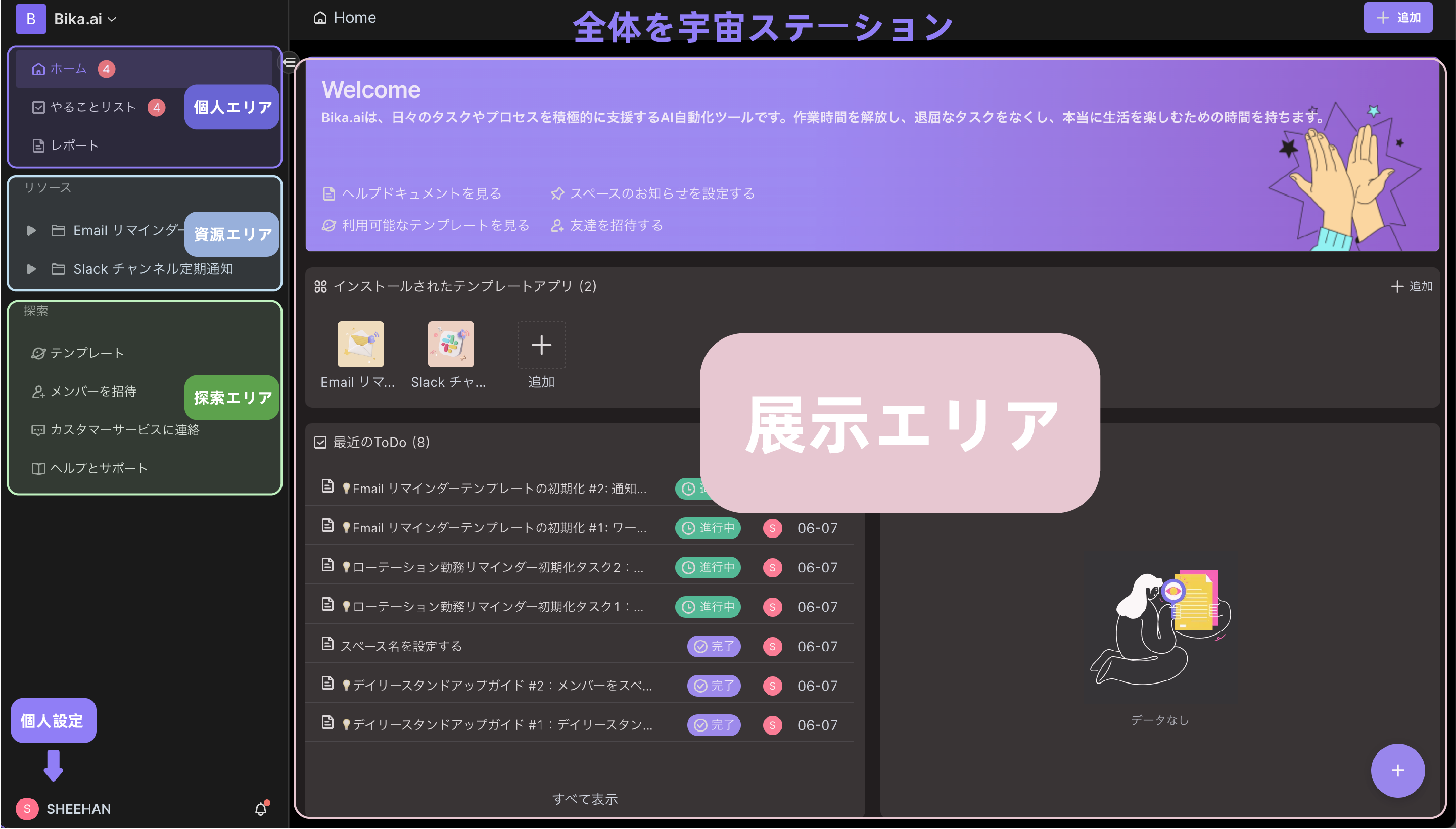The image size is (1456, 829).
Task: Click the インストールされたテンプレートアプリ grid icon
Action: pyautogui.click(x=320, y=286)
